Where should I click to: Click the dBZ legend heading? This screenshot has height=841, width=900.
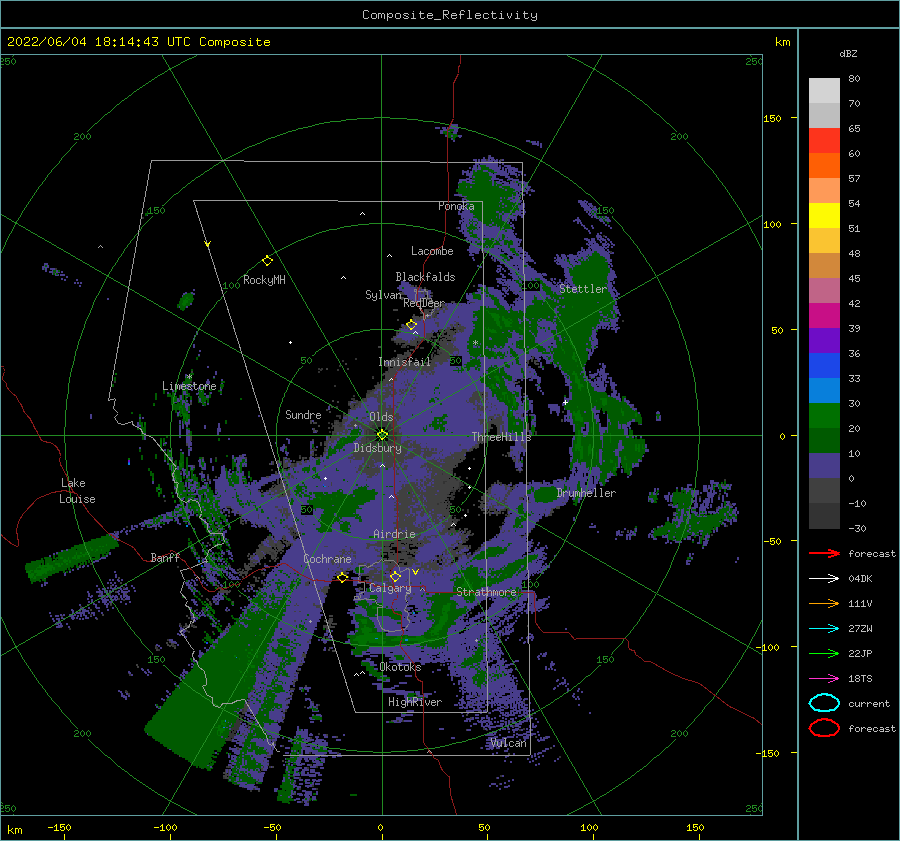pyautogui.click(x=848, y=53)
